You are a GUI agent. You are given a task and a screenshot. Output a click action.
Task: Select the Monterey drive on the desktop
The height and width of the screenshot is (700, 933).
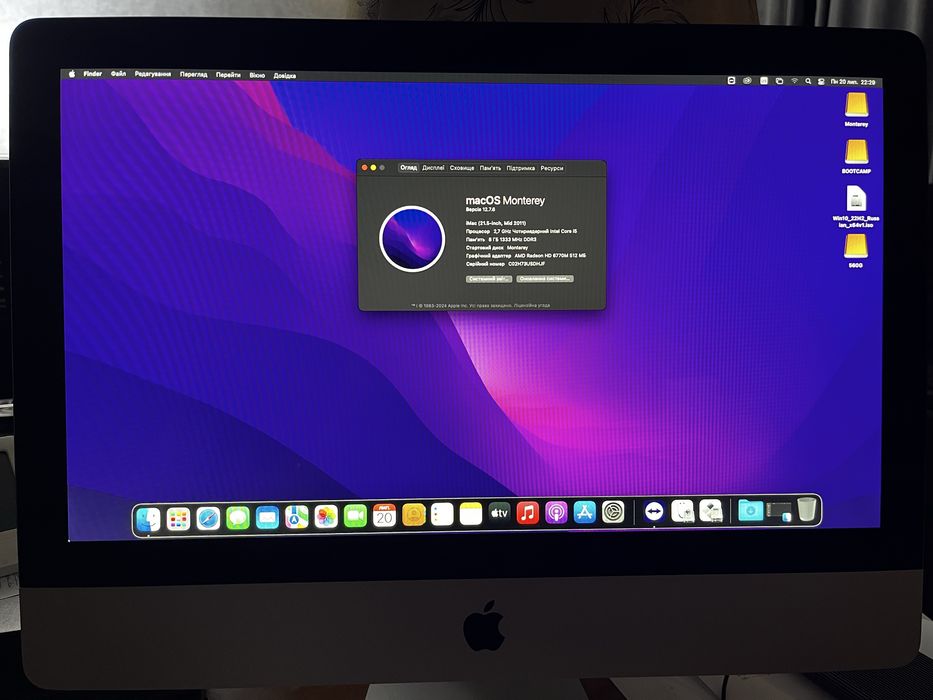coord(856,110)
